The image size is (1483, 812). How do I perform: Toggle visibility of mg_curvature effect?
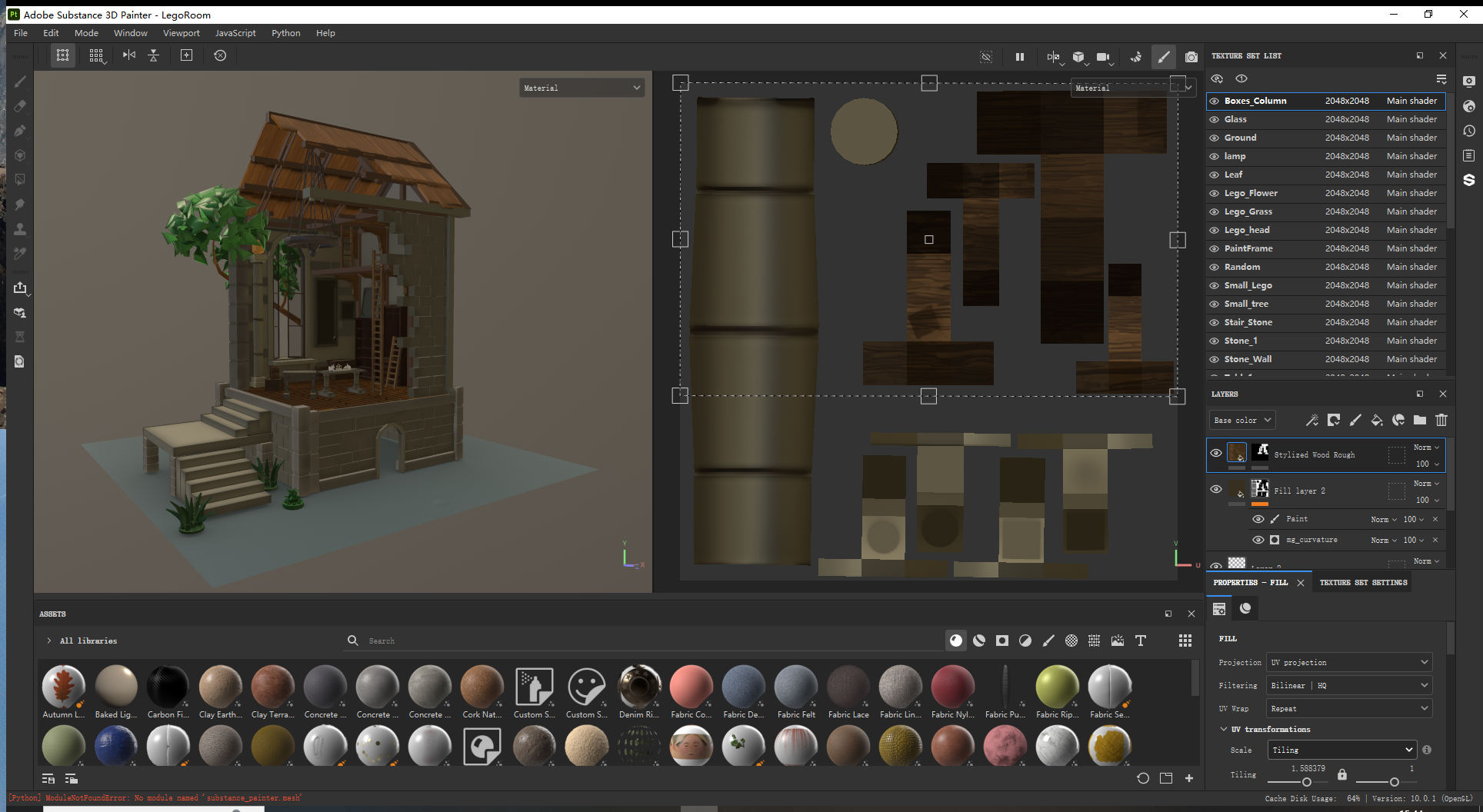(x=1258, y=540)
